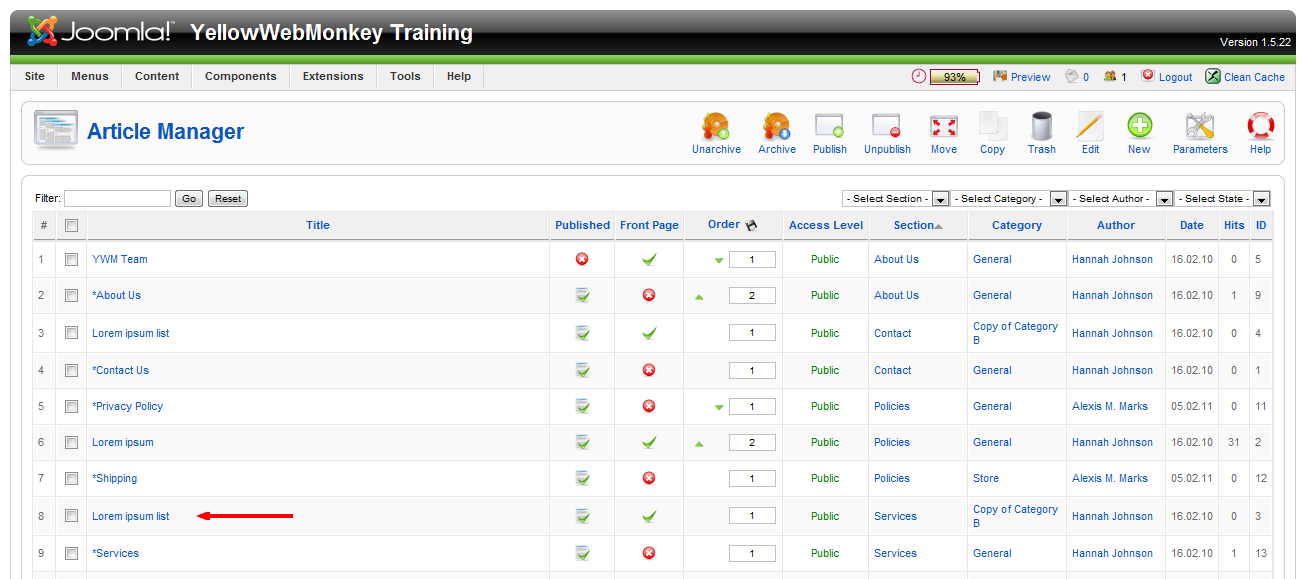Toggle published status of *Privacy Policy
The height and width of the screenshot is (579, 1306).
coord(582,406)
